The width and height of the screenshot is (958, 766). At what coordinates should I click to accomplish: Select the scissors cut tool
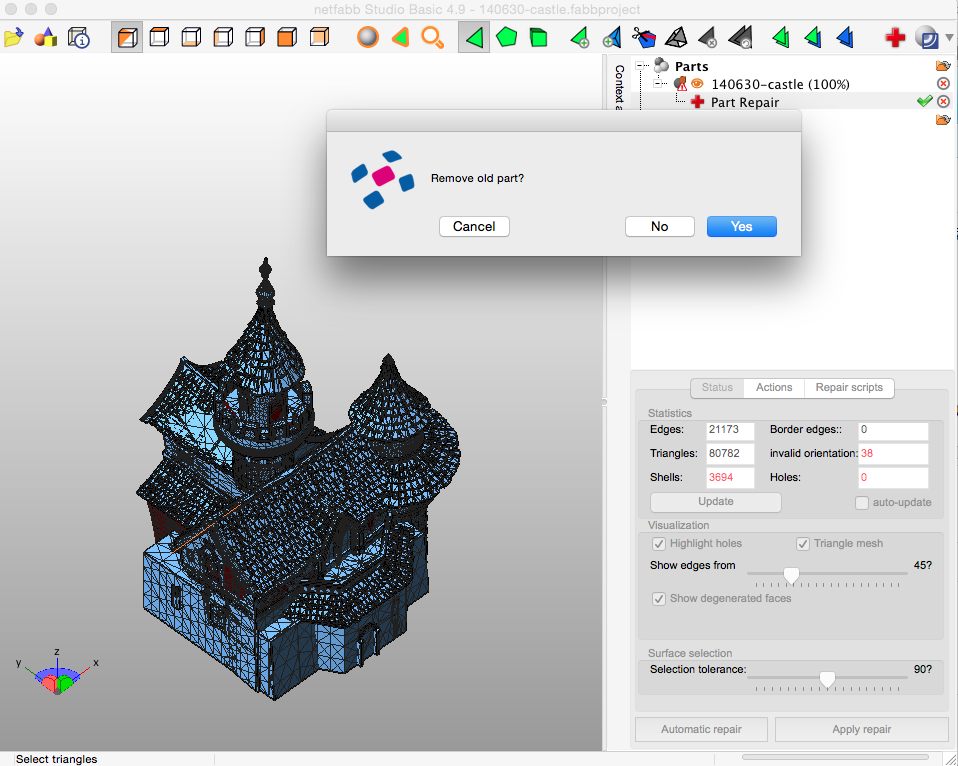pos(643,37)
